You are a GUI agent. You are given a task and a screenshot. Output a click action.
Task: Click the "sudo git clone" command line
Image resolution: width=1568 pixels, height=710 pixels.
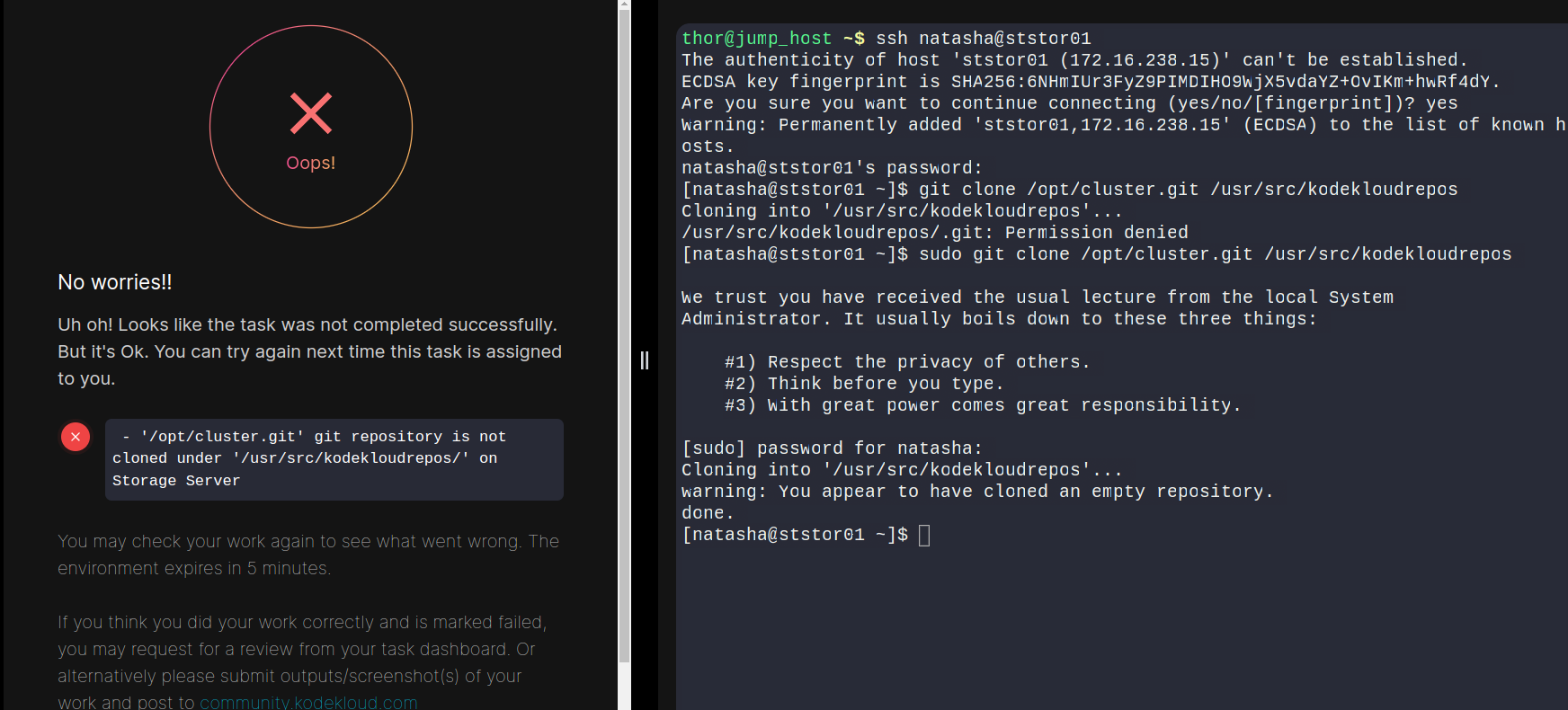[1214, 254]
